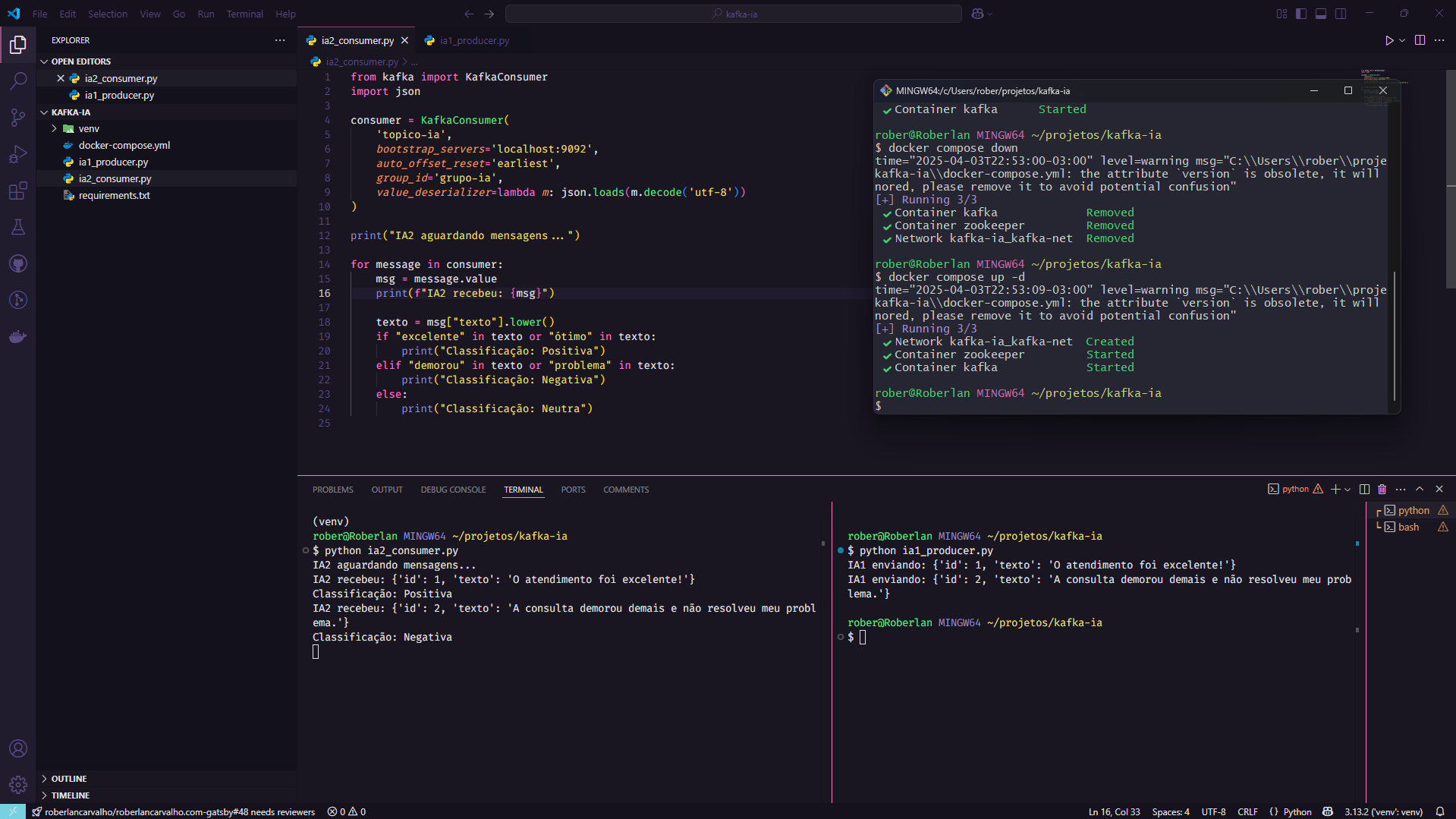Run the Python file with play button
This screenshot has width=1456, height=819.
pyautogui.click(x=1389, y=40)
